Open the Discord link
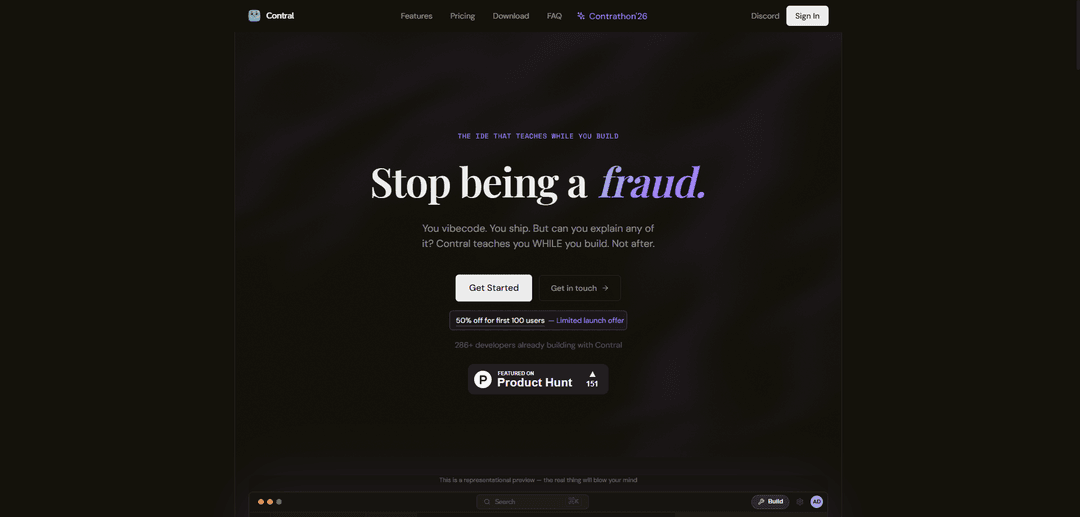Image resolution: width=1080 pixels, height=517 pixels. pyautogui.click(x=765, y=16)
